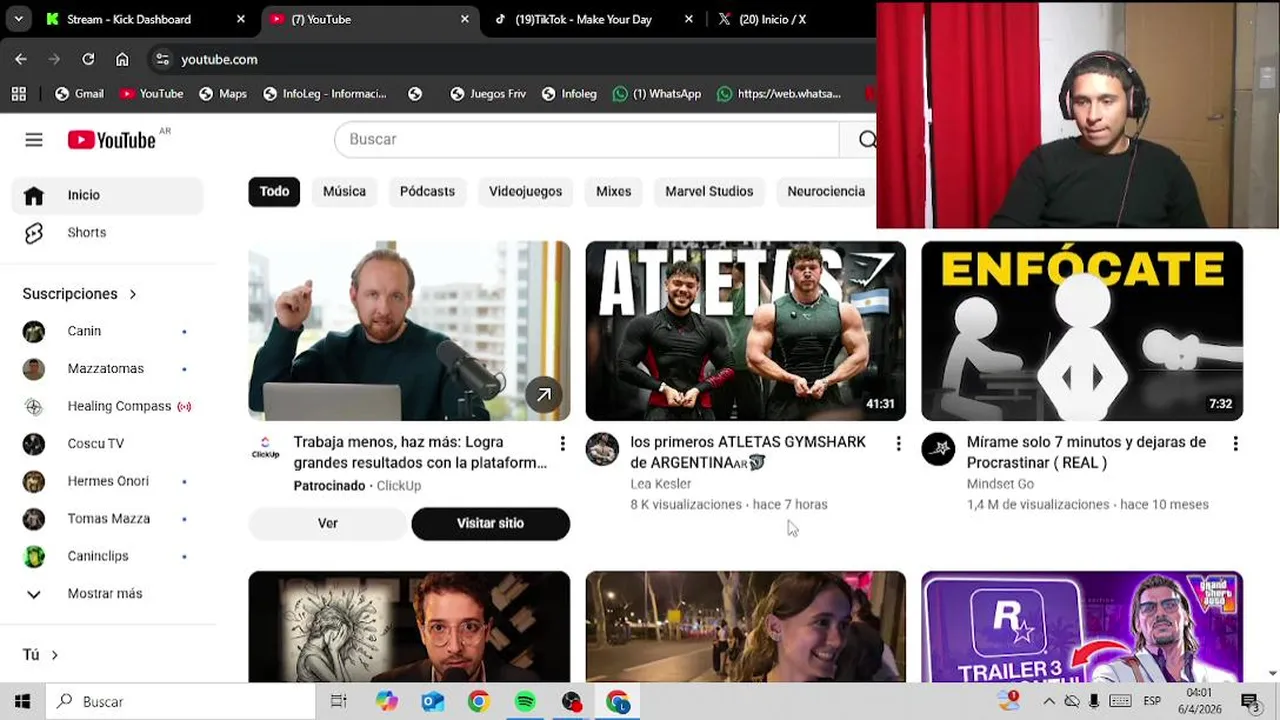Viewport: 1280px width, 720px height.
Task: Open Mazzatomas subscription channel
Action: pyautogui.click(x=107, y=369)
